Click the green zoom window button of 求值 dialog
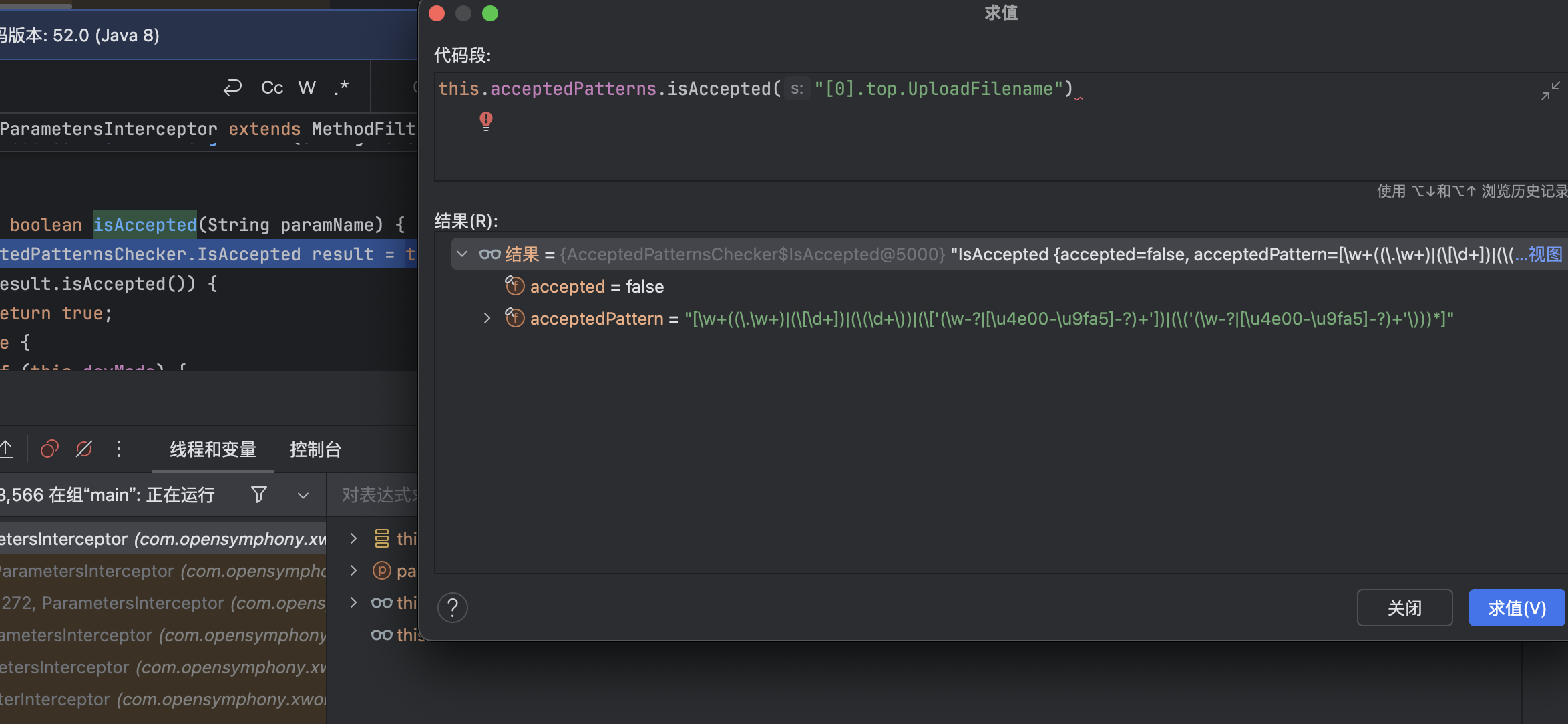 490,13
